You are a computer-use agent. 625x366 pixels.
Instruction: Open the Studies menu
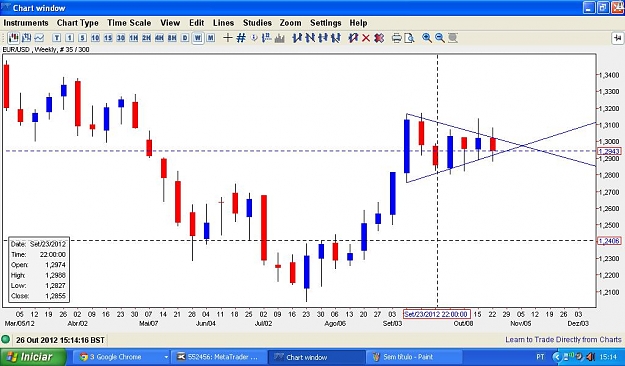coord(257,23)
